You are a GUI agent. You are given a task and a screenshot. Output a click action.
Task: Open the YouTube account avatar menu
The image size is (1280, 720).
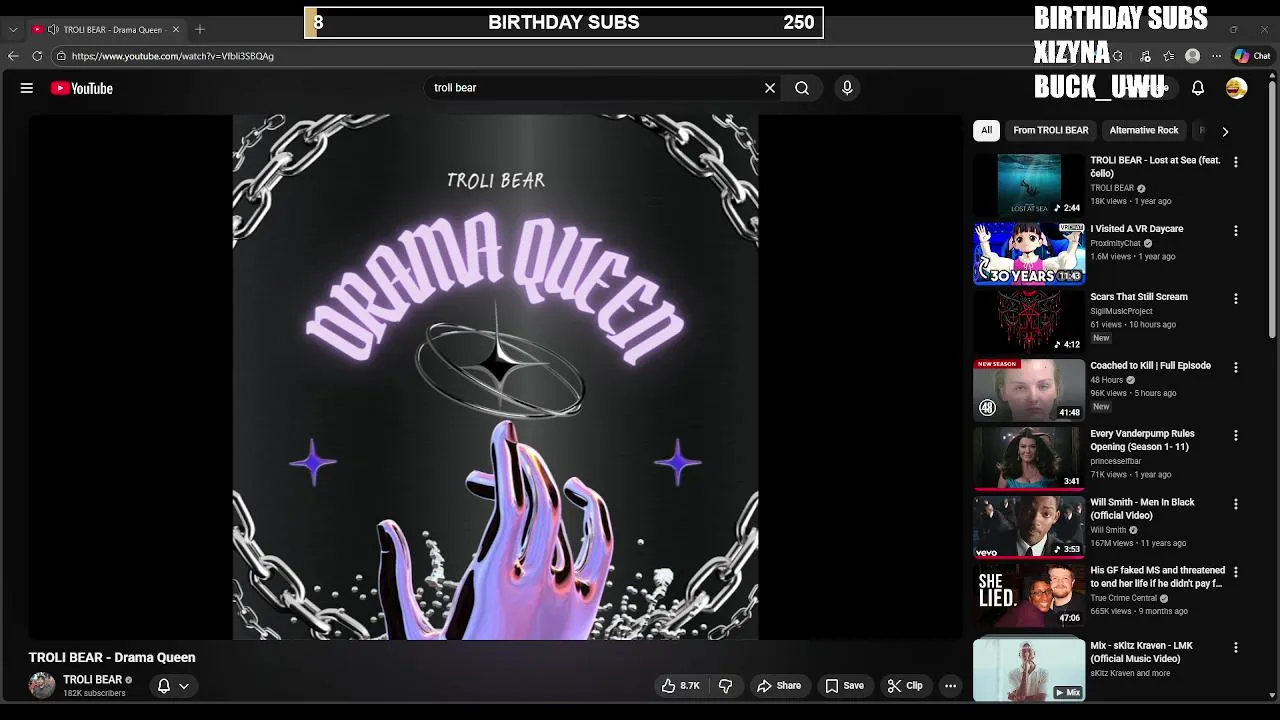pyautogui.click(x=1237, y=88)
